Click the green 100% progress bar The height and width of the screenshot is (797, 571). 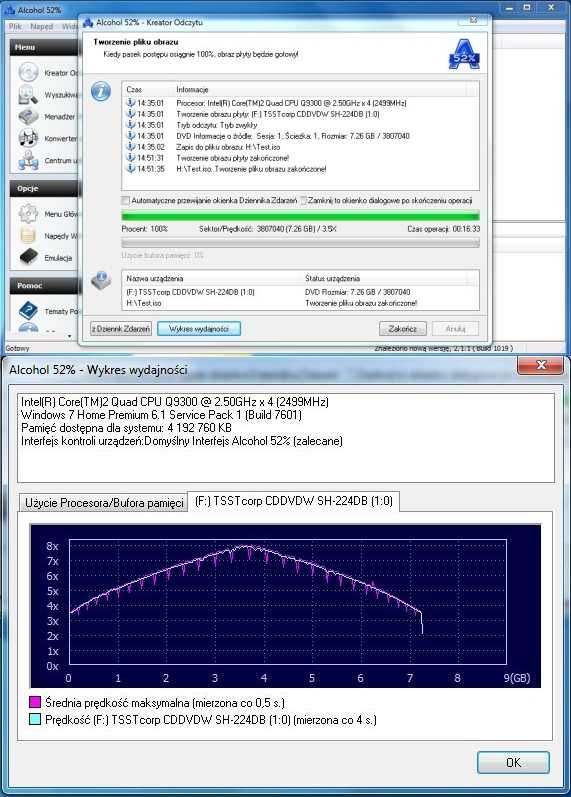coord(300,216)
